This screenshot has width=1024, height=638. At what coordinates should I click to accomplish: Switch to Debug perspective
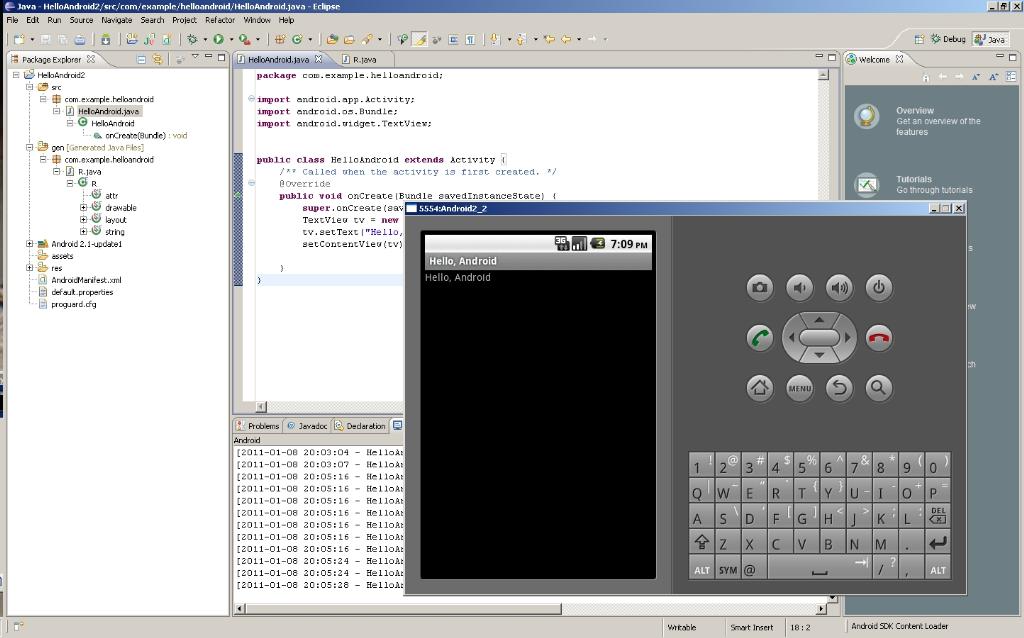pos(948,39)
